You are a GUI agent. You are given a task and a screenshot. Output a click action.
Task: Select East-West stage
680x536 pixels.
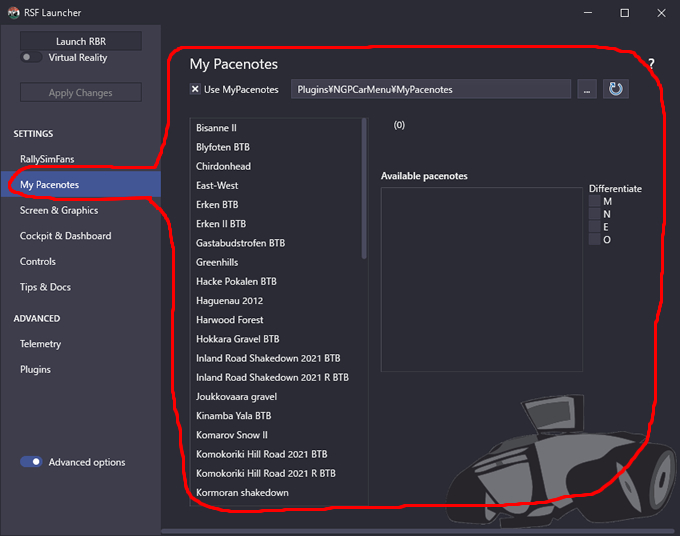pos(275,186)
